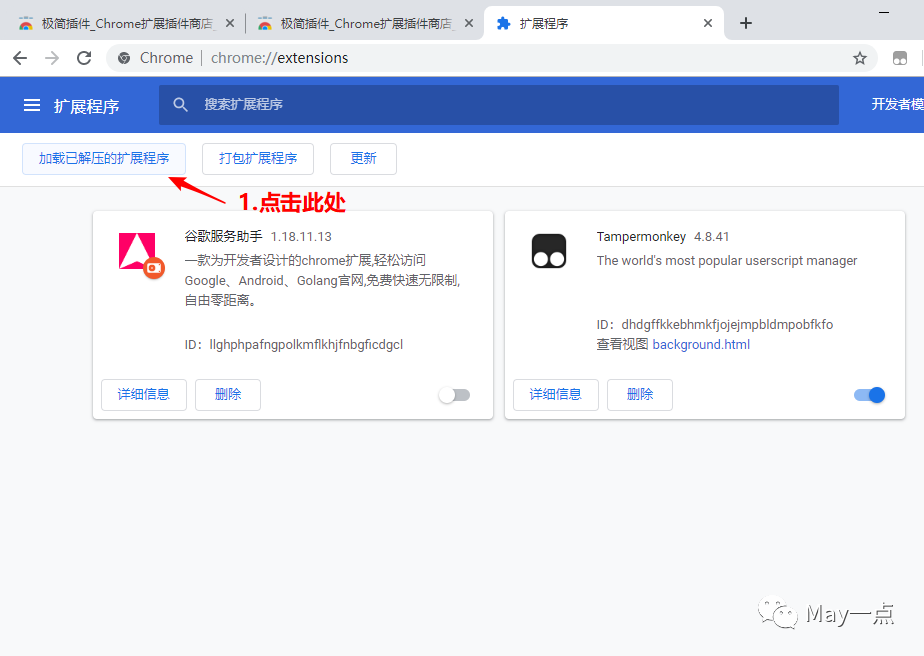Focus the 搜索扩展程序 search field

tap(499, 105)
